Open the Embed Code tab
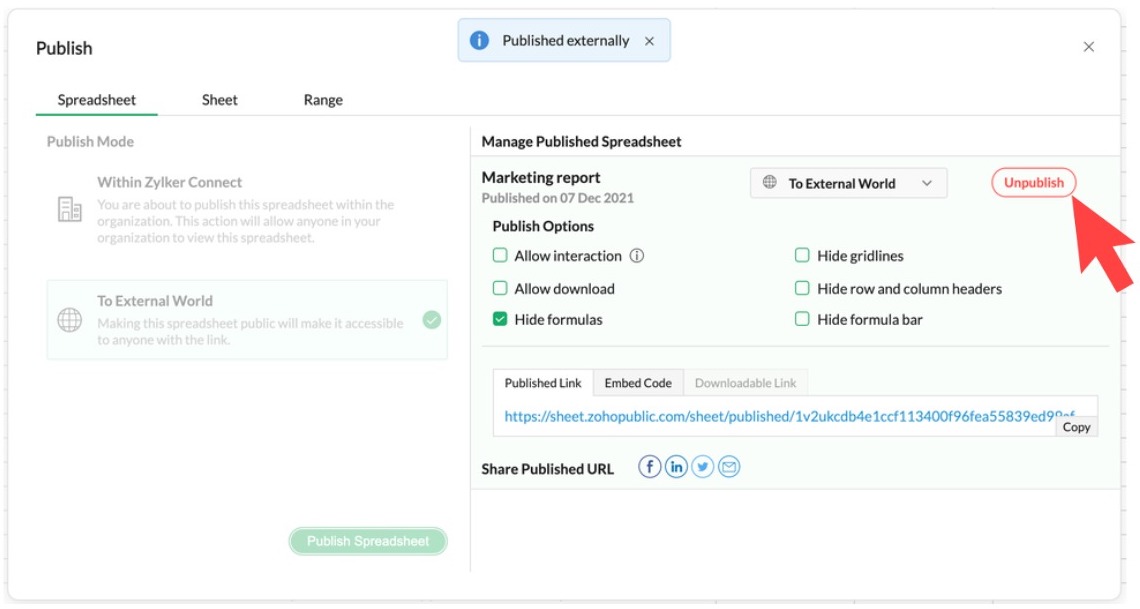The height and width of the screenshot is (609, 1140). (x=638, y=383)
